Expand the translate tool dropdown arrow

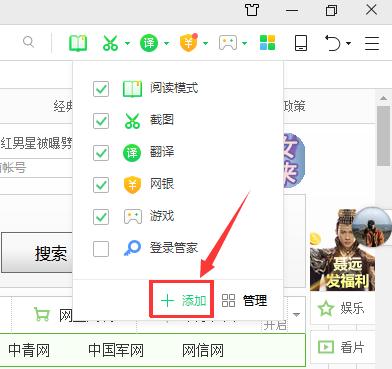(x=167, y=43)
